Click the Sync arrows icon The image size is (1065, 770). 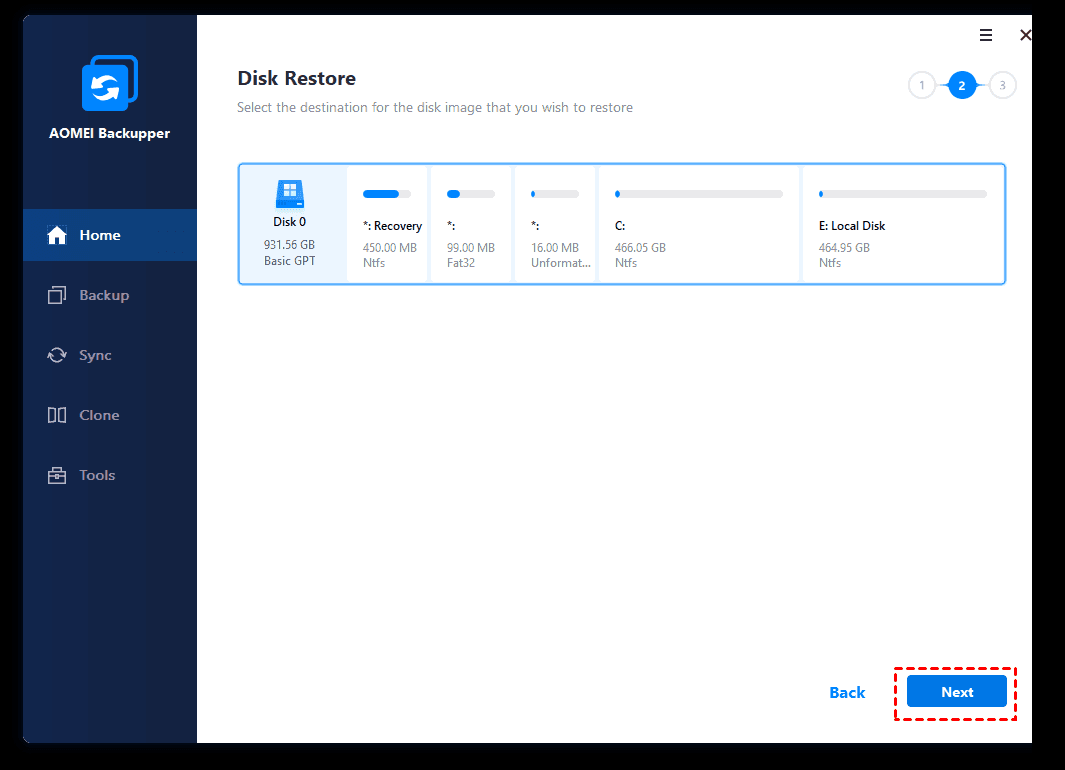[57, 355]
